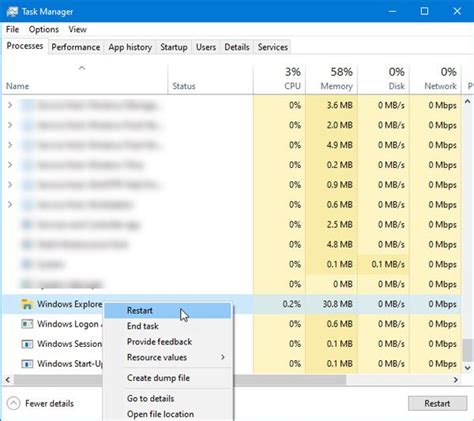
Task: Switch to the Performance tab
Action: coord(76,47)
